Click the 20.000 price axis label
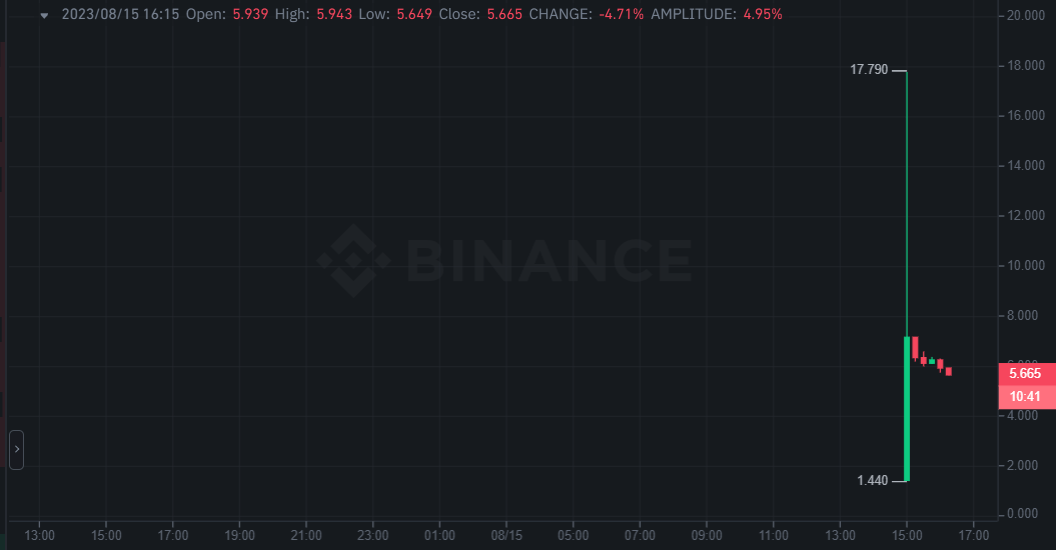Screen dimensions: 1056x550 pyautogui.click(x=1026, y=15)
